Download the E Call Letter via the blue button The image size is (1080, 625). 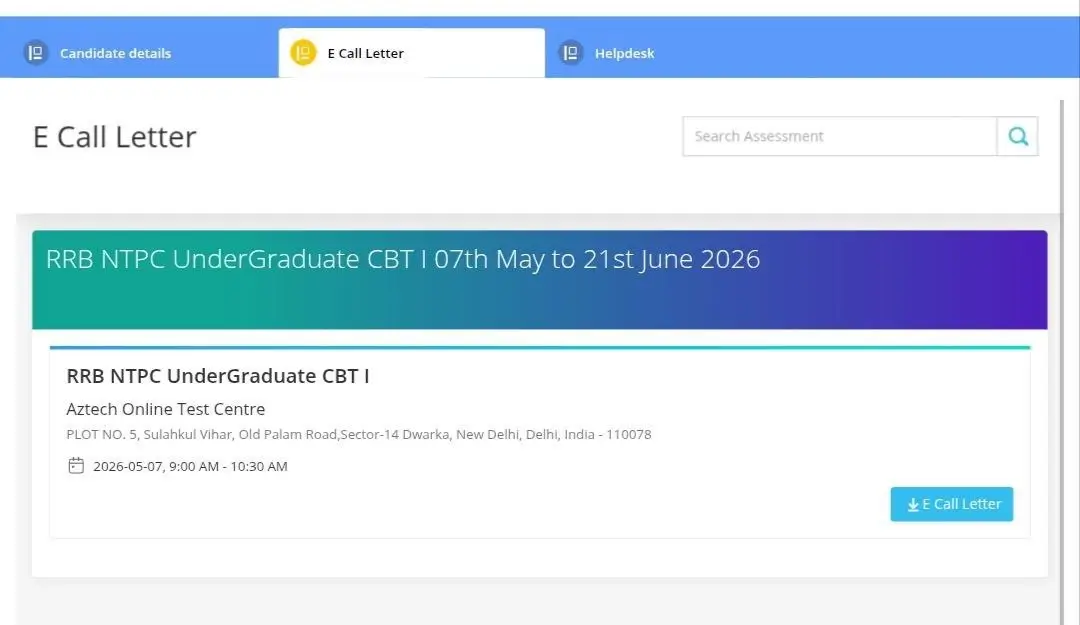click(951, 504)
